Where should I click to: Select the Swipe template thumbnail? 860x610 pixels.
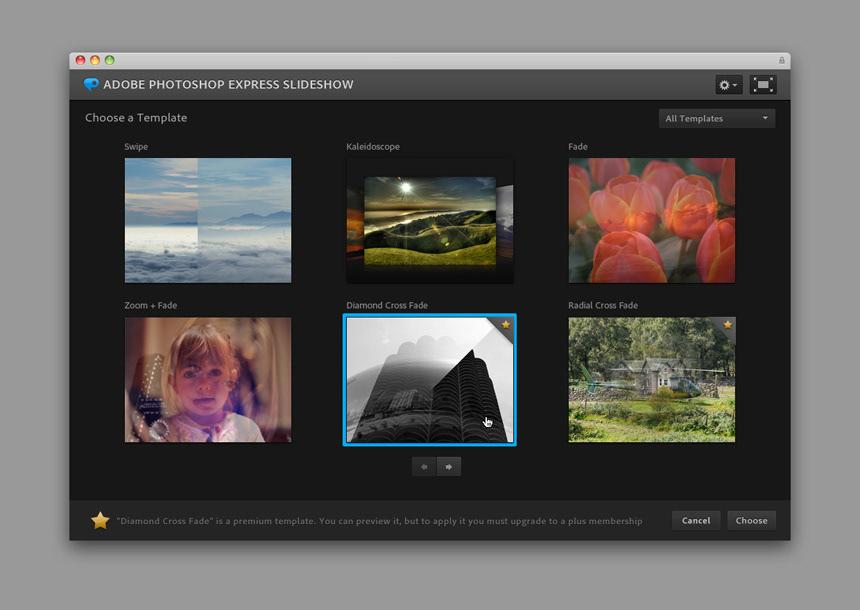pyautogui.click(x=208, y=221)
